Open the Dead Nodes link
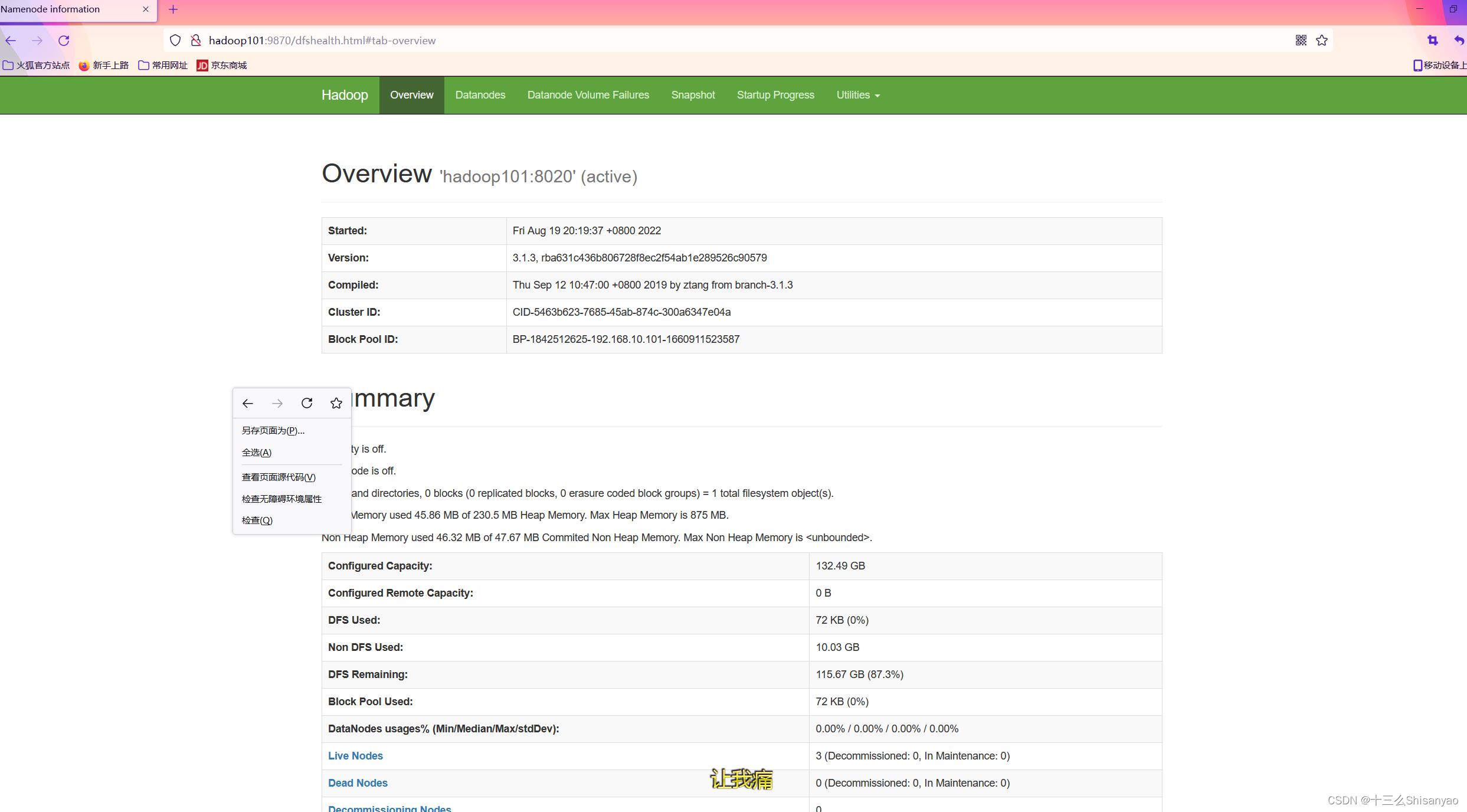This screenshot has width=1467, height=812. pos(358,783)
